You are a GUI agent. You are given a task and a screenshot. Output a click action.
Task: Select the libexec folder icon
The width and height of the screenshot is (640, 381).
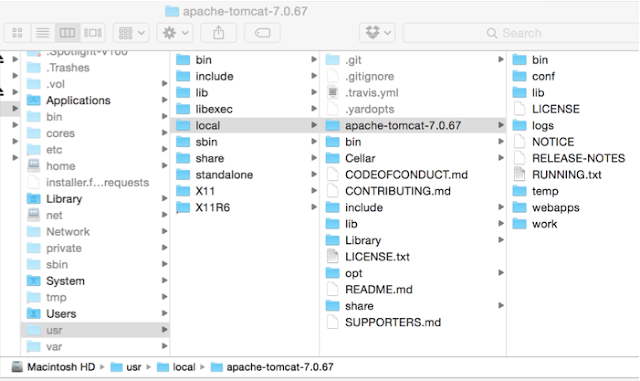click(183, 109)
